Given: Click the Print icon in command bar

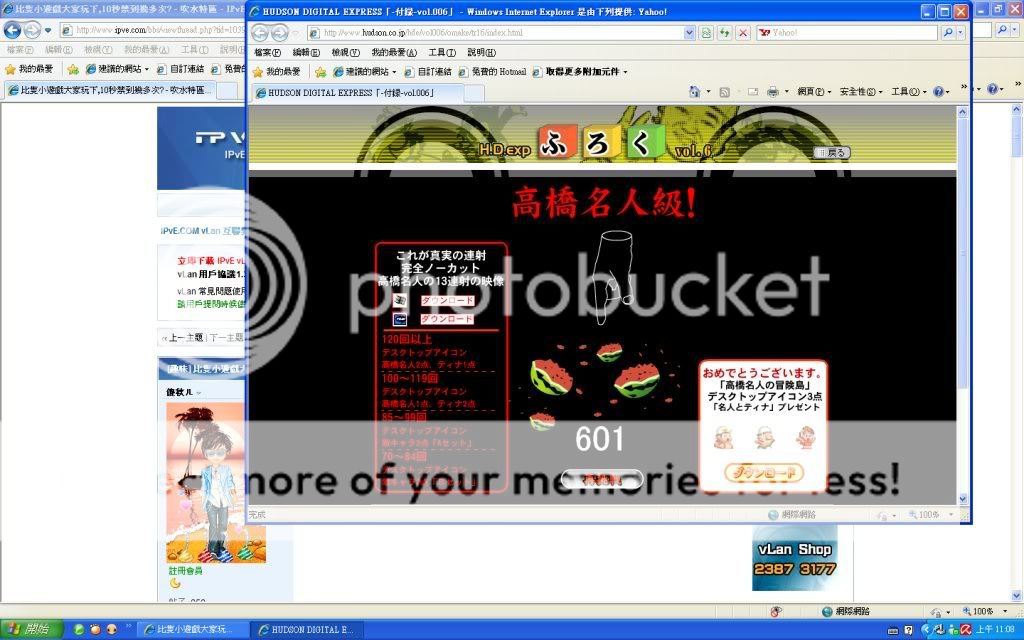Looking at the screenshot, I should pyautogui.click(x=772, y=91).
